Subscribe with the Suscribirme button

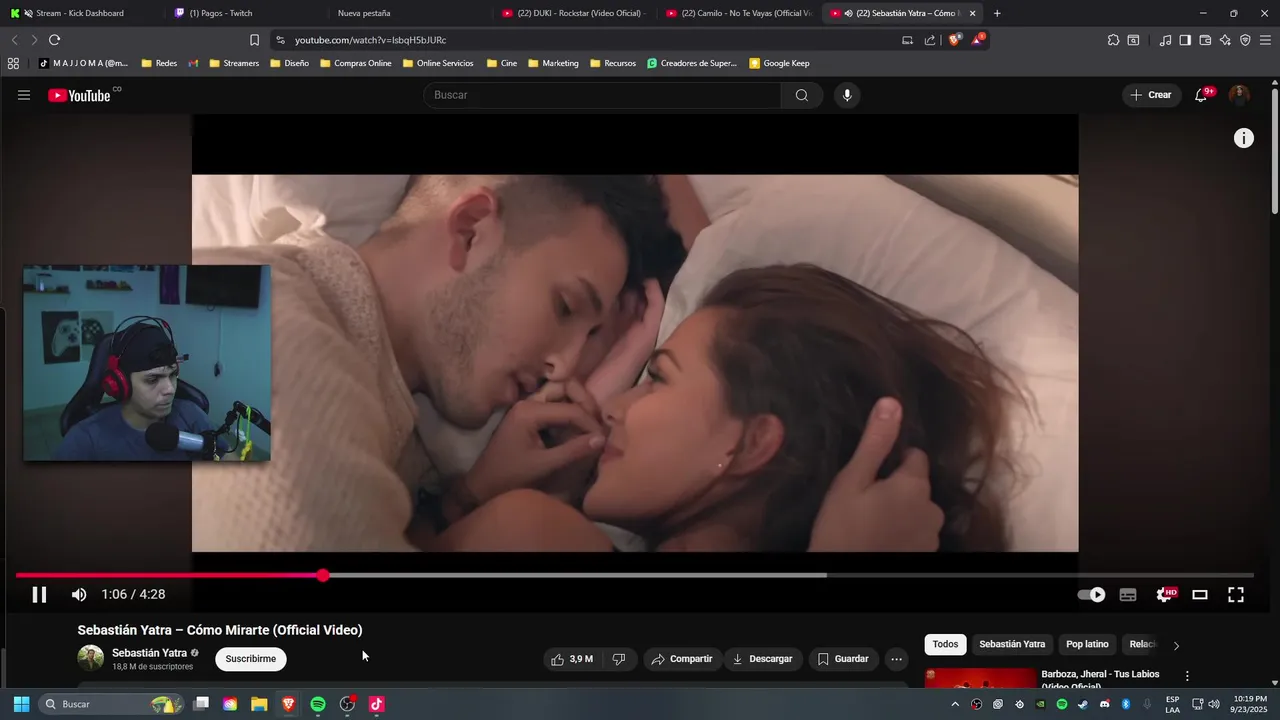(250, 659)
